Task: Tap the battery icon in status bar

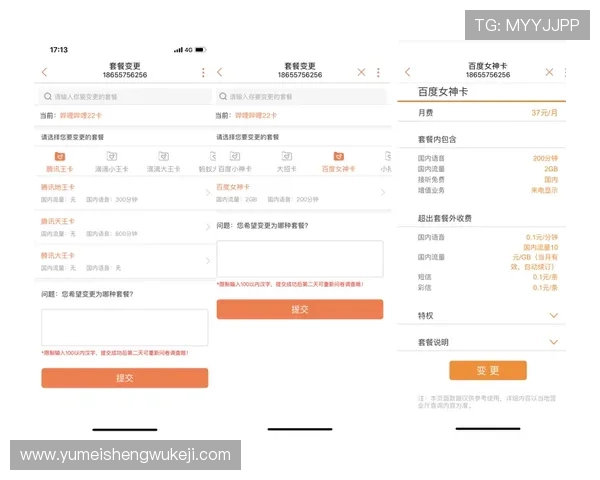Action: (201, 50)
